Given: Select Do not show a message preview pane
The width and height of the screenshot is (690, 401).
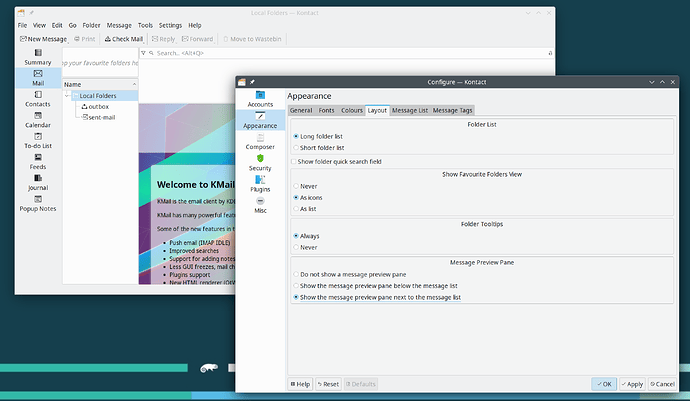Looking at the screenshot, I should [350, 274].
